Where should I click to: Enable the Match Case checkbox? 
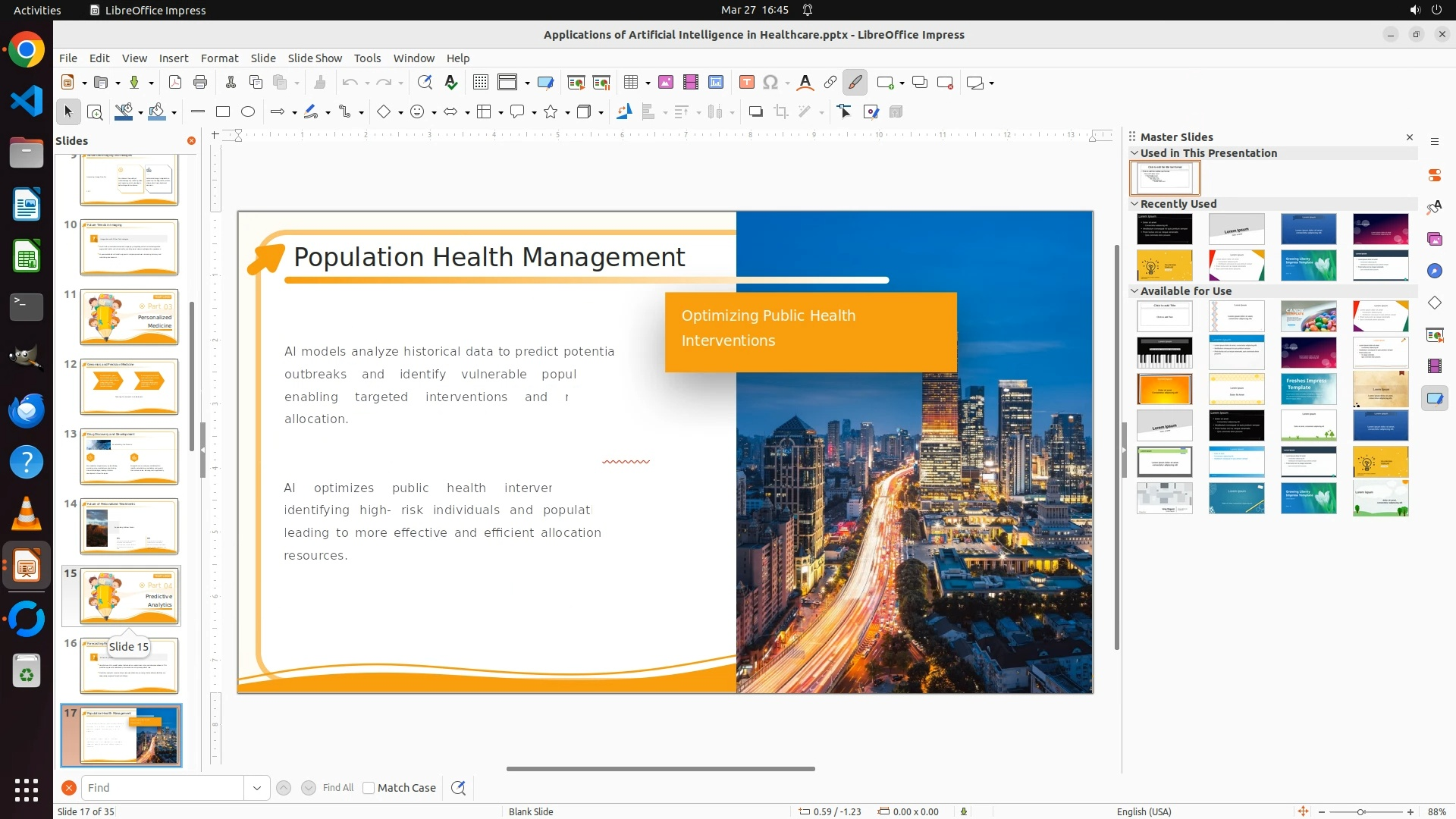coord(369,788)
